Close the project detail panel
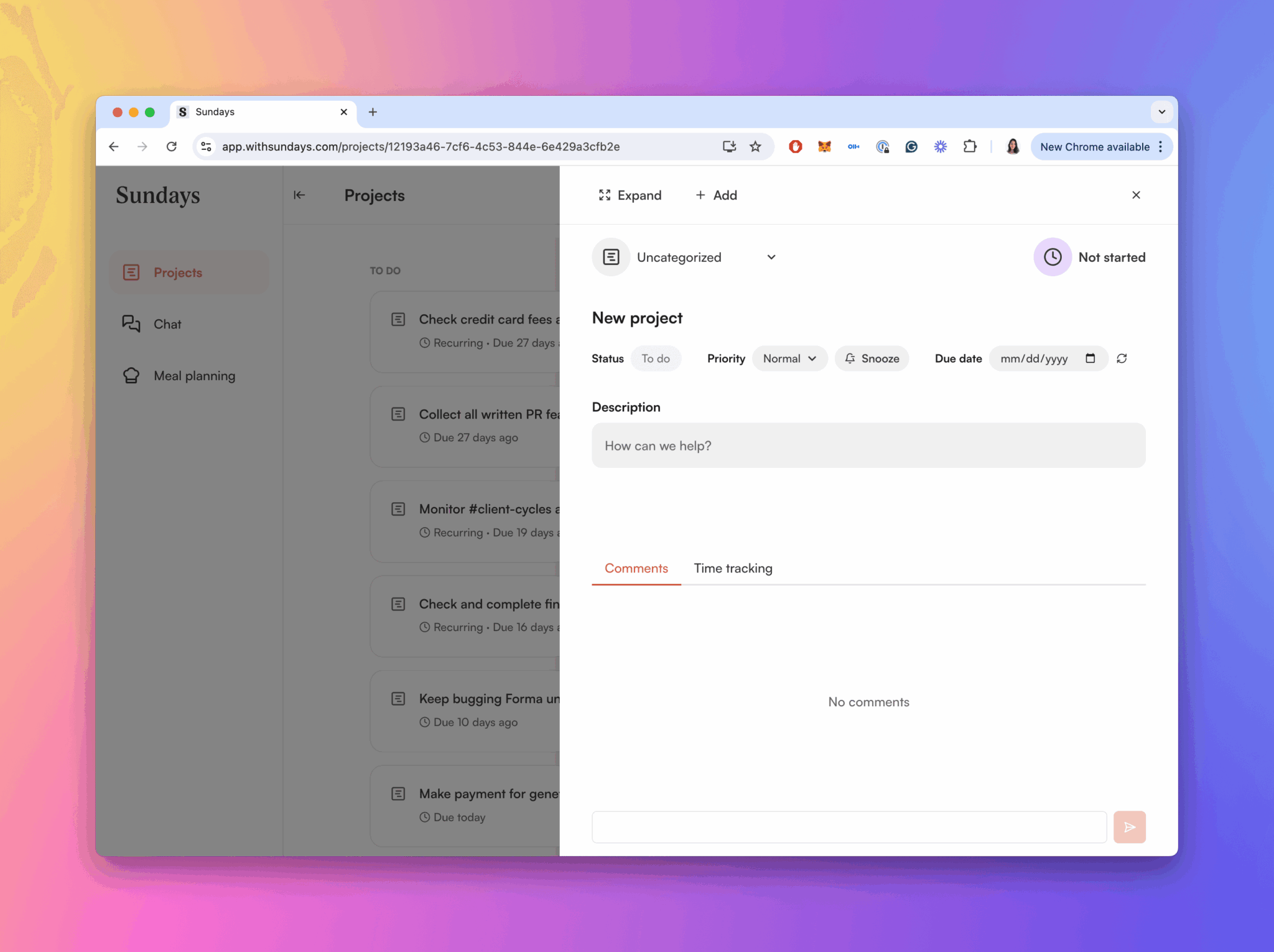Viewport: 1274px width, 952px height. (1136, 195)
